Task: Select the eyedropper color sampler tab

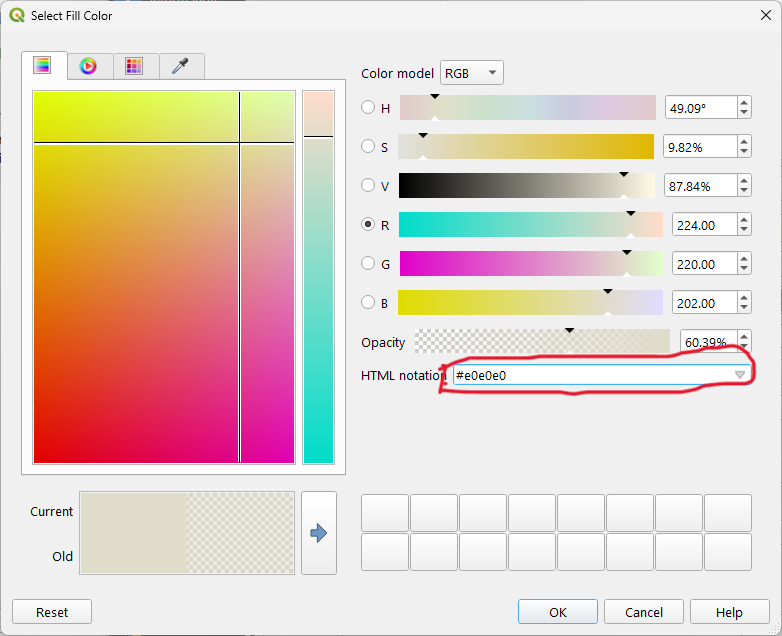Action: click(x=180, y=66)
